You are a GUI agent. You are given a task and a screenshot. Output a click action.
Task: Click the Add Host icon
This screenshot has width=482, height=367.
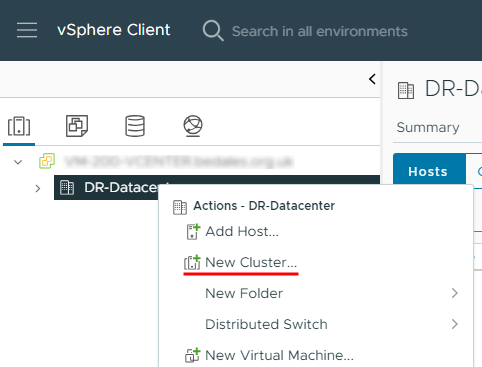[x=193, y=232]
